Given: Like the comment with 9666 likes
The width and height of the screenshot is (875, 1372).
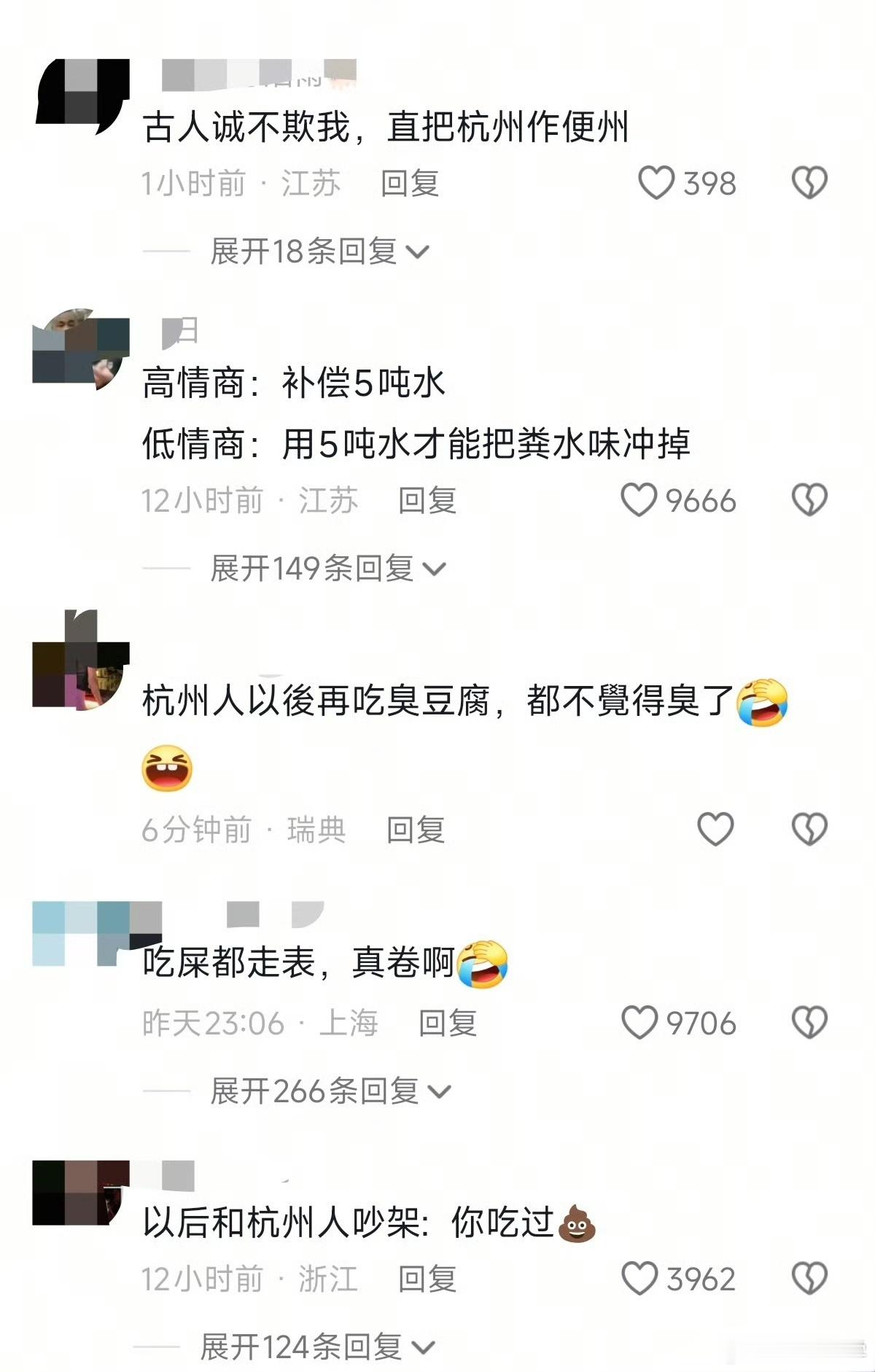Looking at the screenshot, I should coord(639,501).
